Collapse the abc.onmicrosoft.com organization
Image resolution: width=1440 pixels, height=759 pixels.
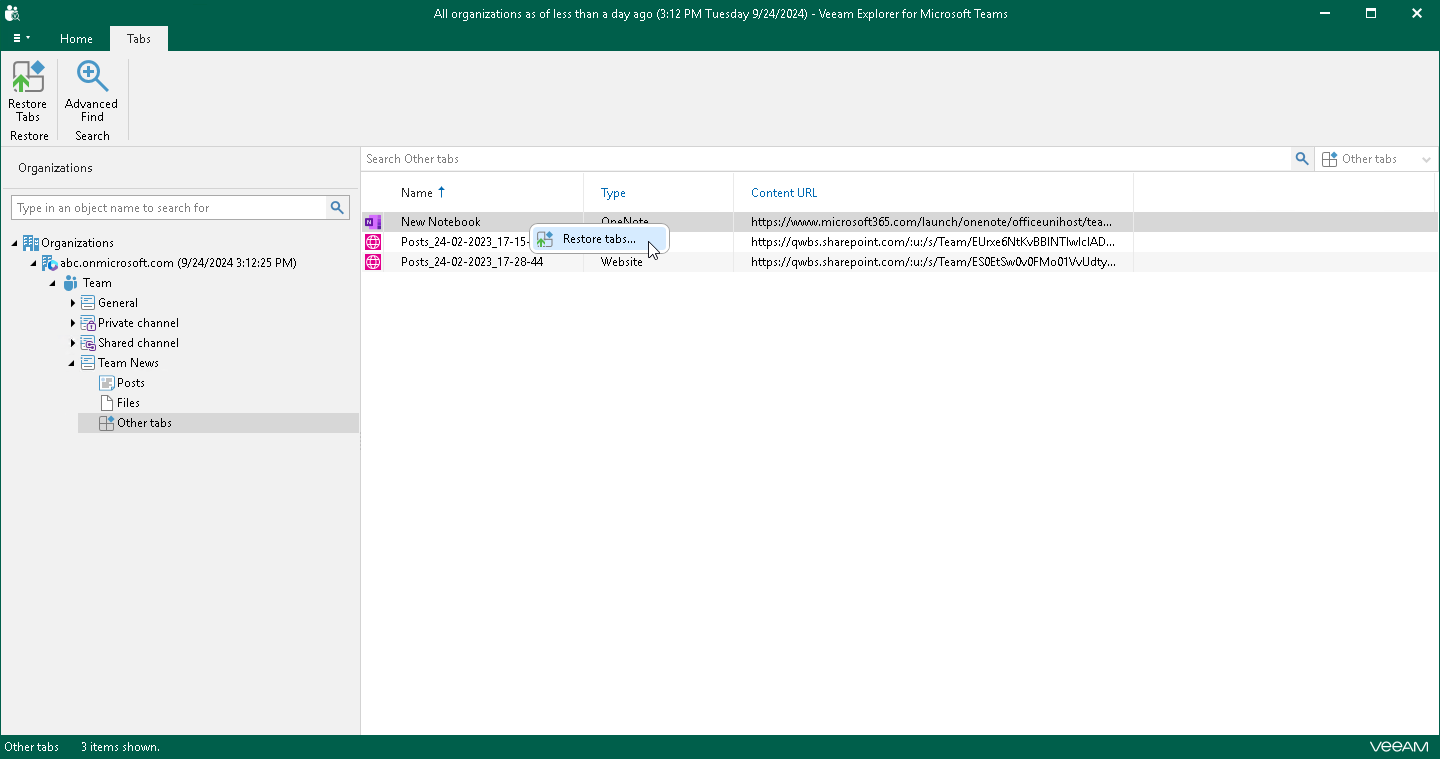click(33, 262)
